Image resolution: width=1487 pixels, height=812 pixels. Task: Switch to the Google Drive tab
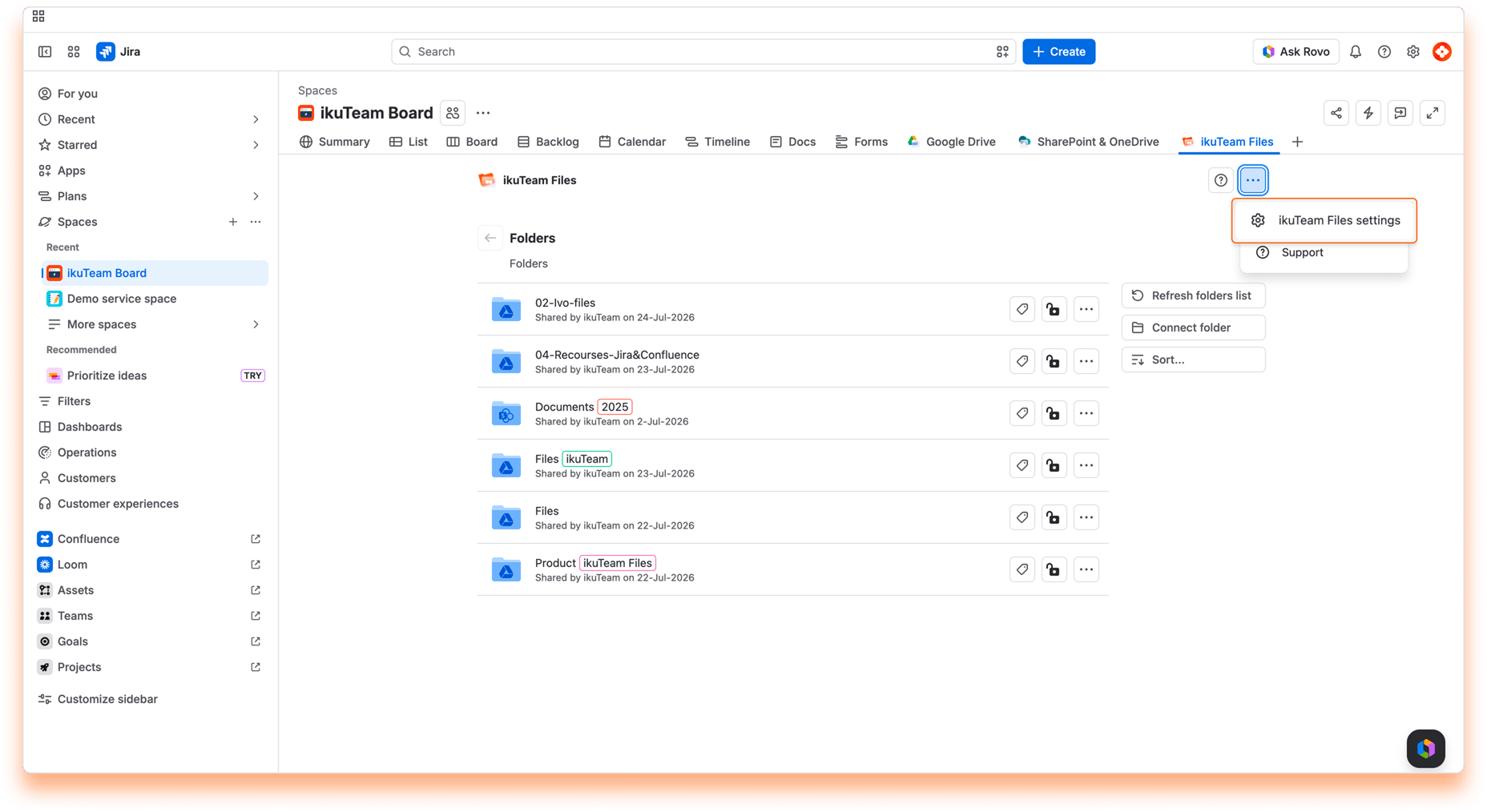[x=952, y=142]
